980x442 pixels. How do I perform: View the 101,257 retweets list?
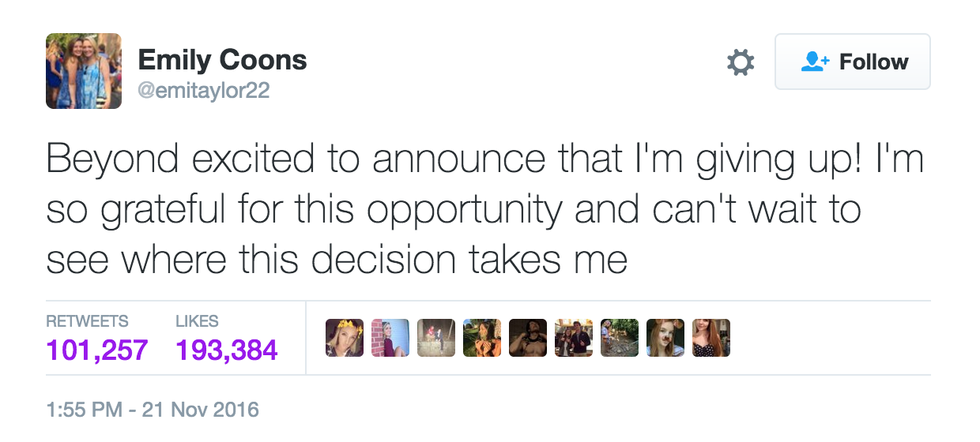[x=97, y=350]
